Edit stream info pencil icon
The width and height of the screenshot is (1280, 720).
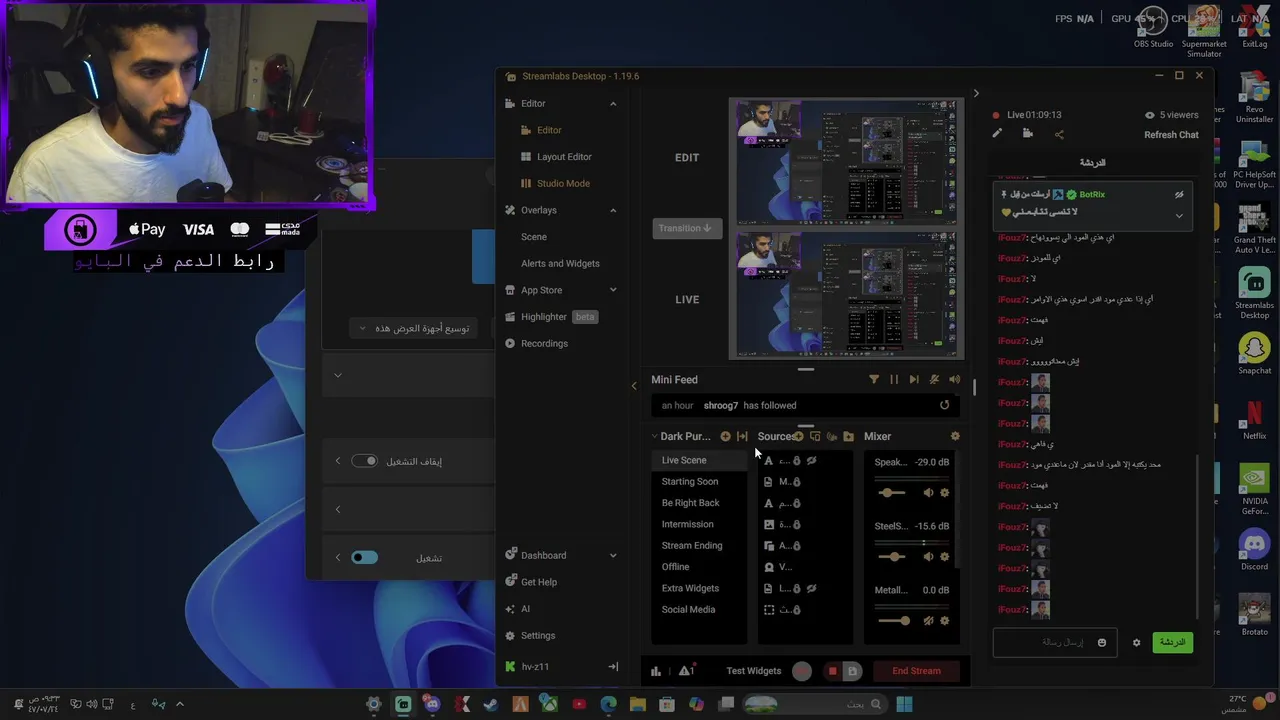click(997, 134)
